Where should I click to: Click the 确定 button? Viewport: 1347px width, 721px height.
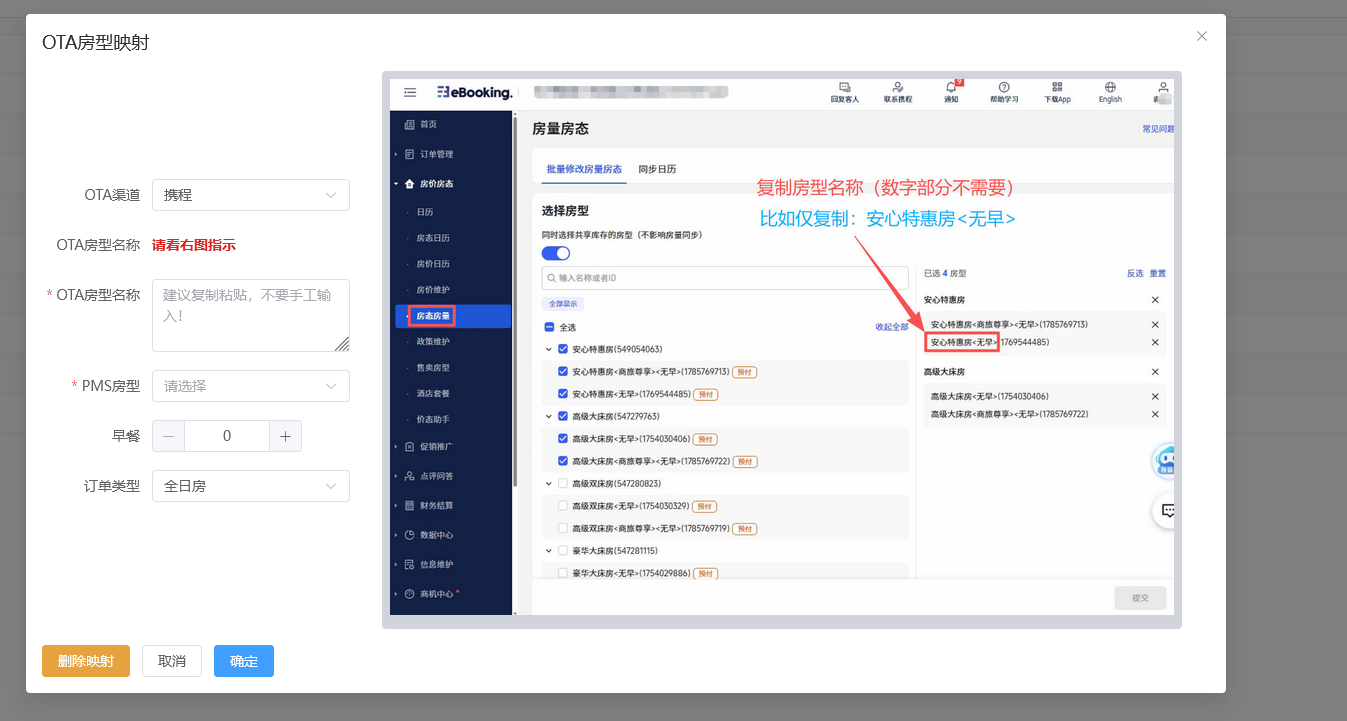(244, 661)
